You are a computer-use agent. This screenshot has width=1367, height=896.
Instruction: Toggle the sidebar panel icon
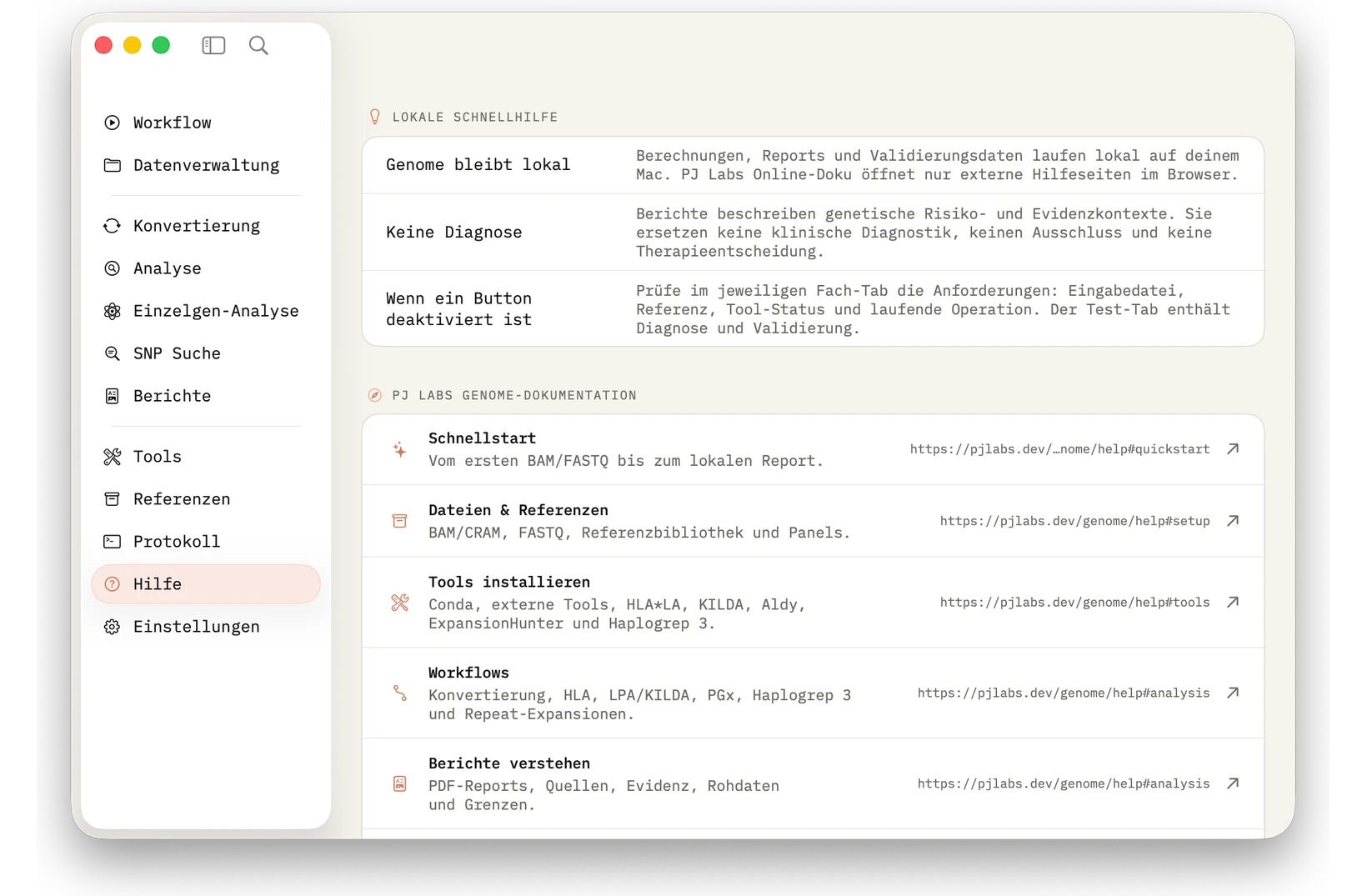(213, 45)
